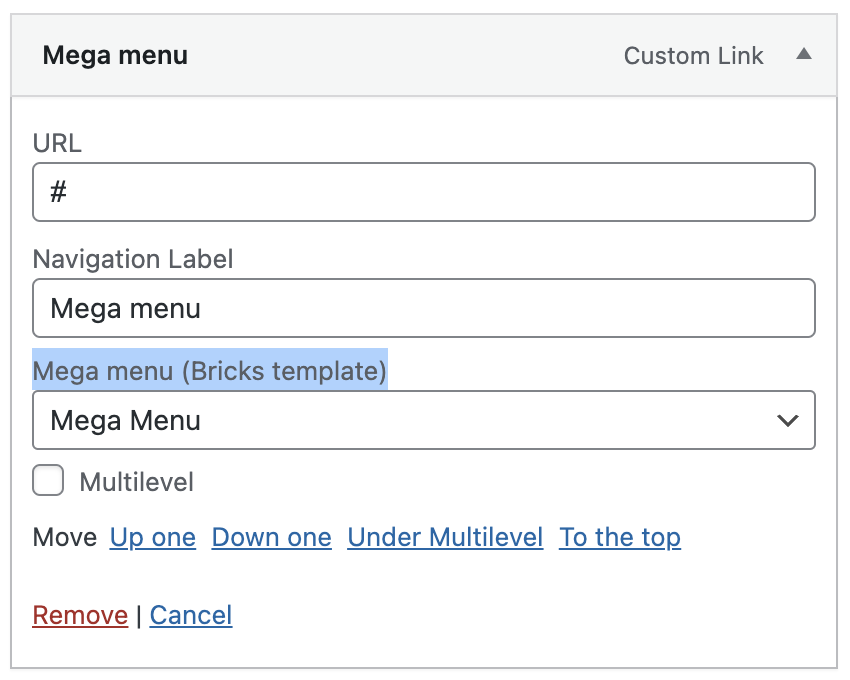This screenshot has width=850, height=680.
Task: Collapse the Mega menu item panel triangle
Action: click(x=804, y=55)
